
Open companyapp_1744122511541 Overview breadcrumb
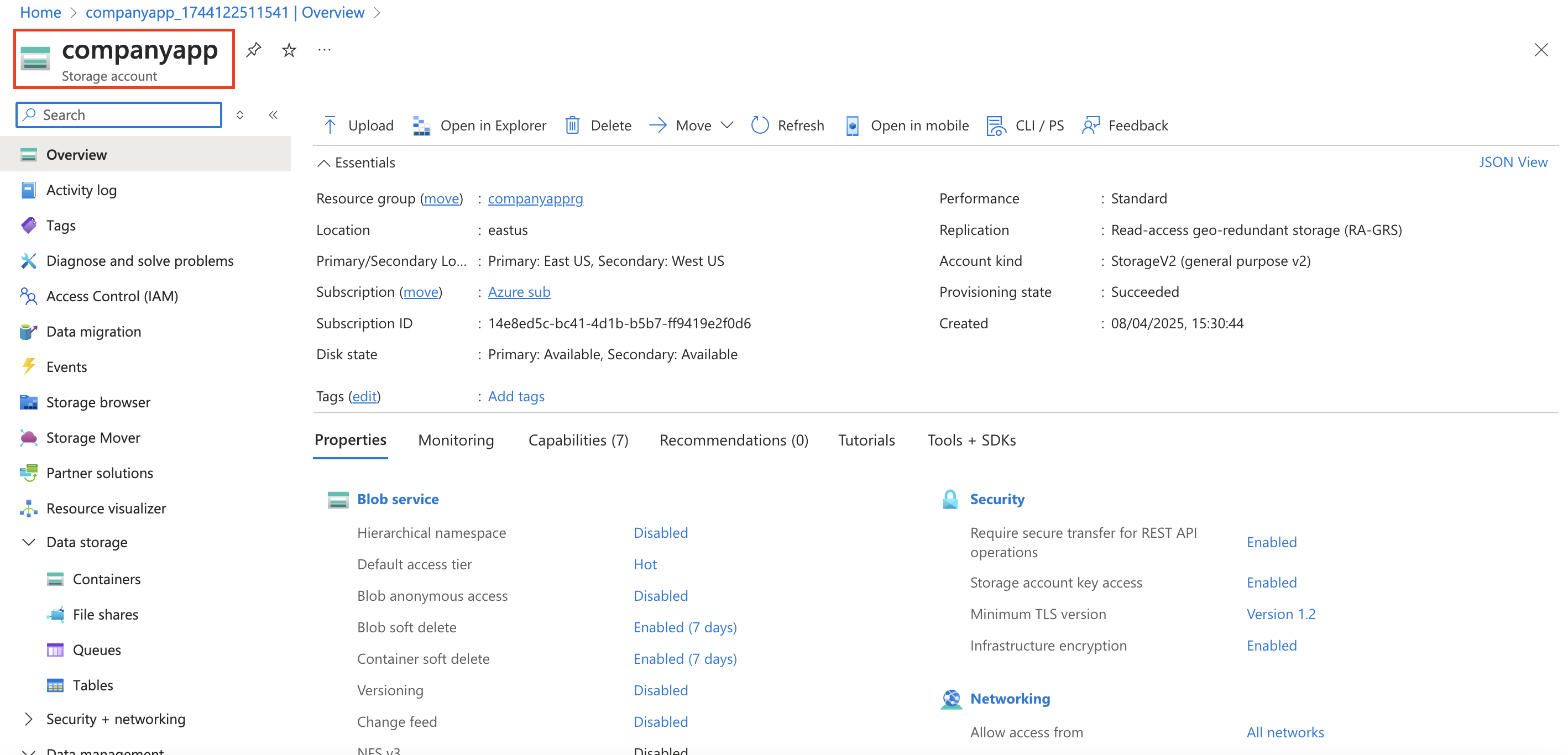point(224,12)
